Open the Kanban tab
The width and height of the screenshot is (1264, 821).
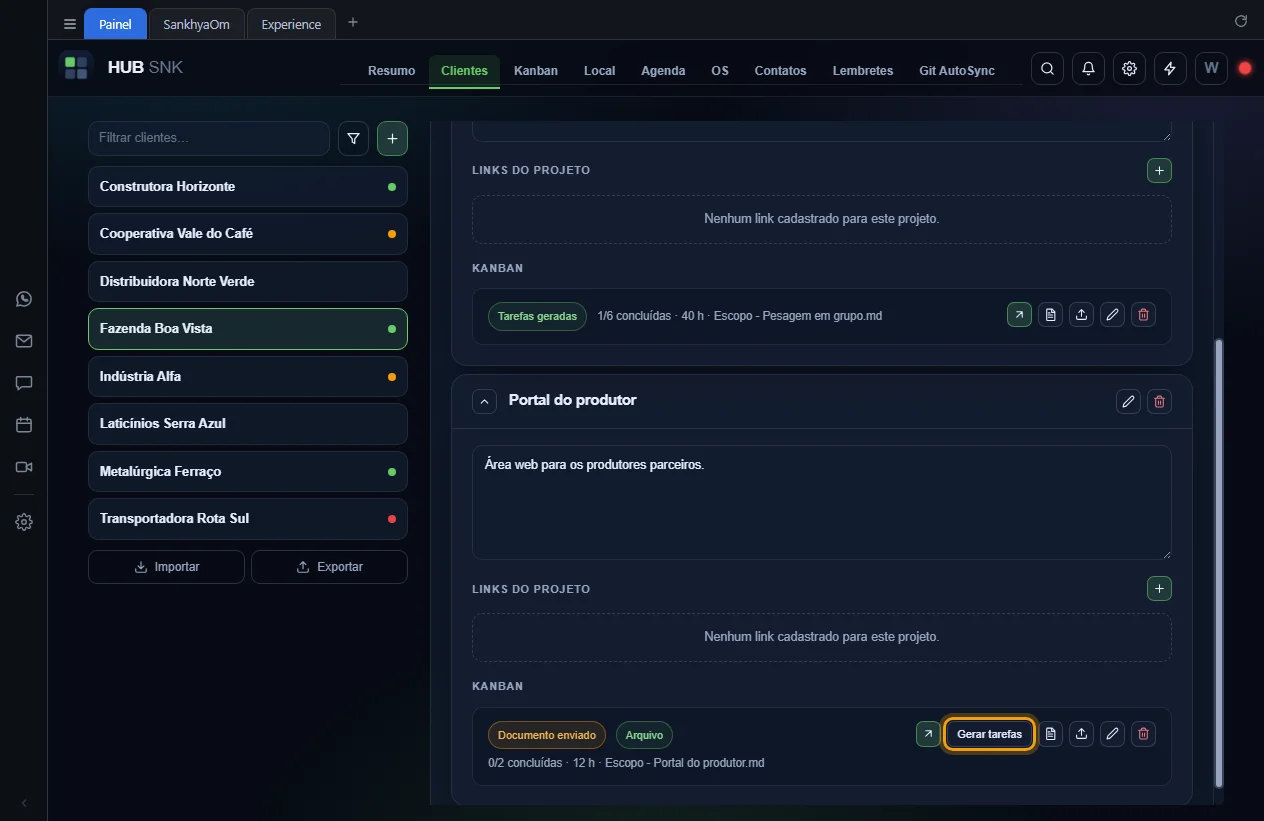pos(536,70)
